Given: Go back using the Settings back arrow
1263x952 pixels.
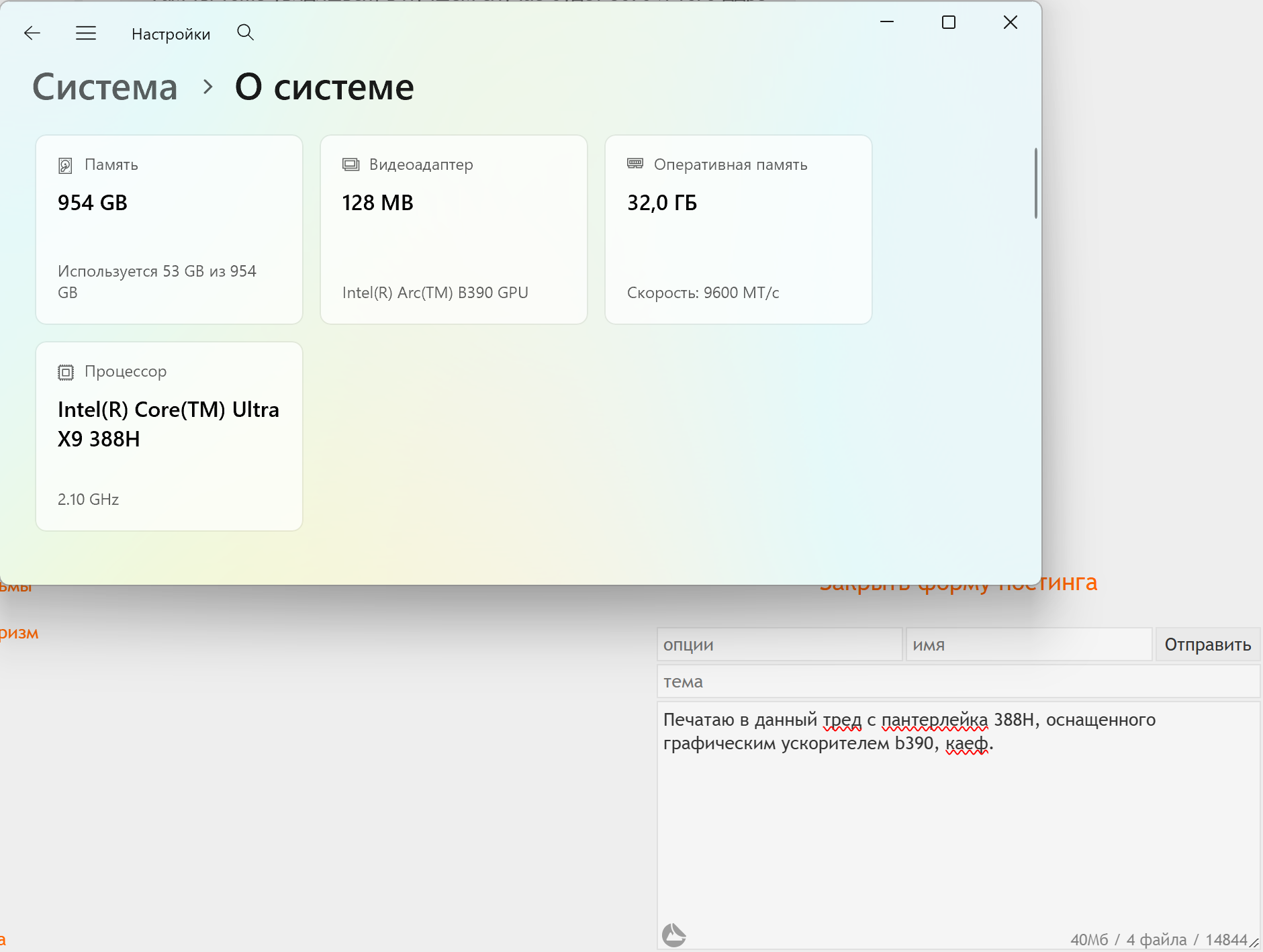Looking at the screenshot, I should point(32,33).
